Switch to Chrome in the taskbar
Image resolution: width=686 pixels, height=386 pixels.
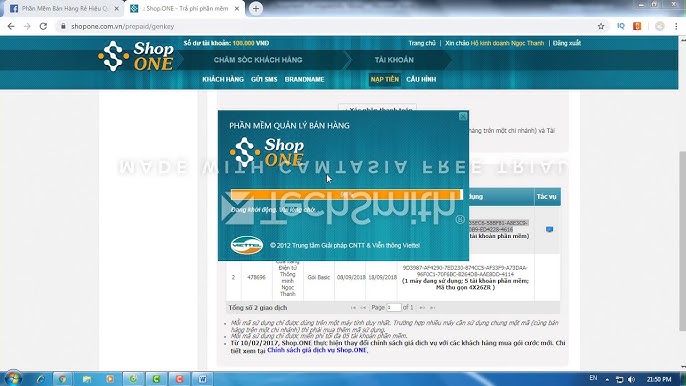pyautogui.click(x=63, y=379)
